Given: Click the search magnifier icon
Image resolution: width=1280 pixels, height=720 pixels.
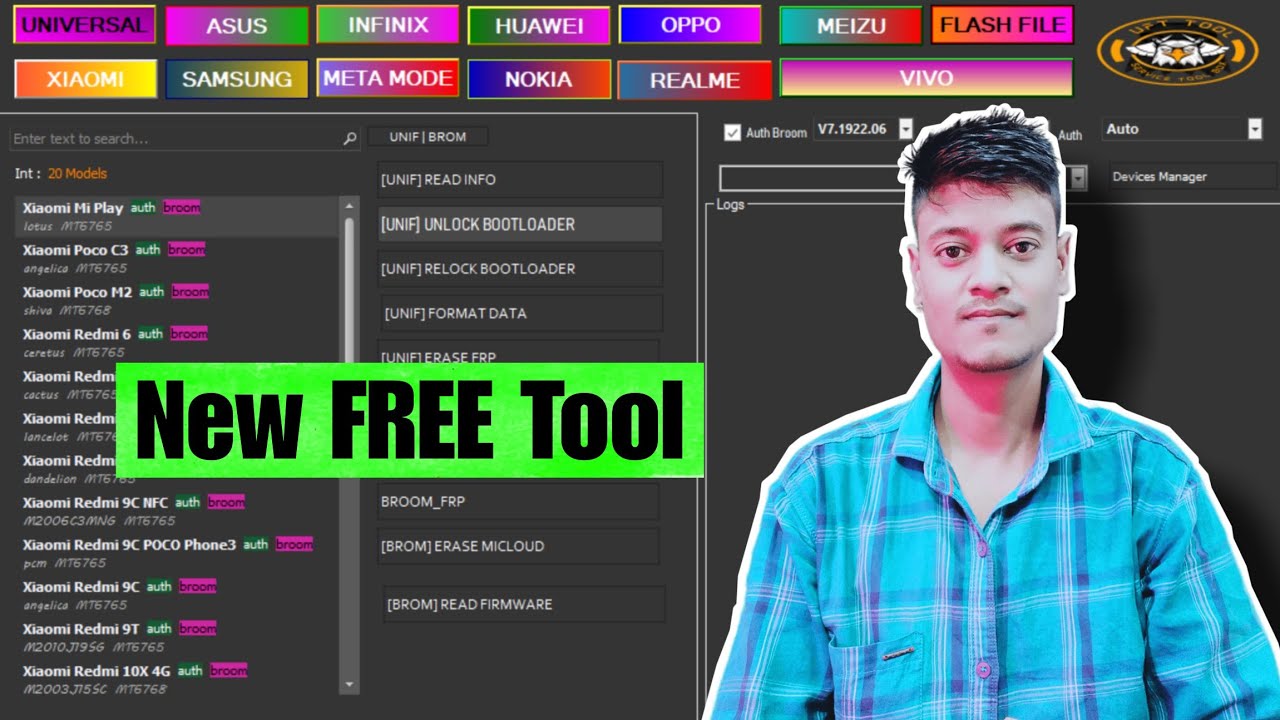Looking at the screenshot, I should tap(350, 139).
